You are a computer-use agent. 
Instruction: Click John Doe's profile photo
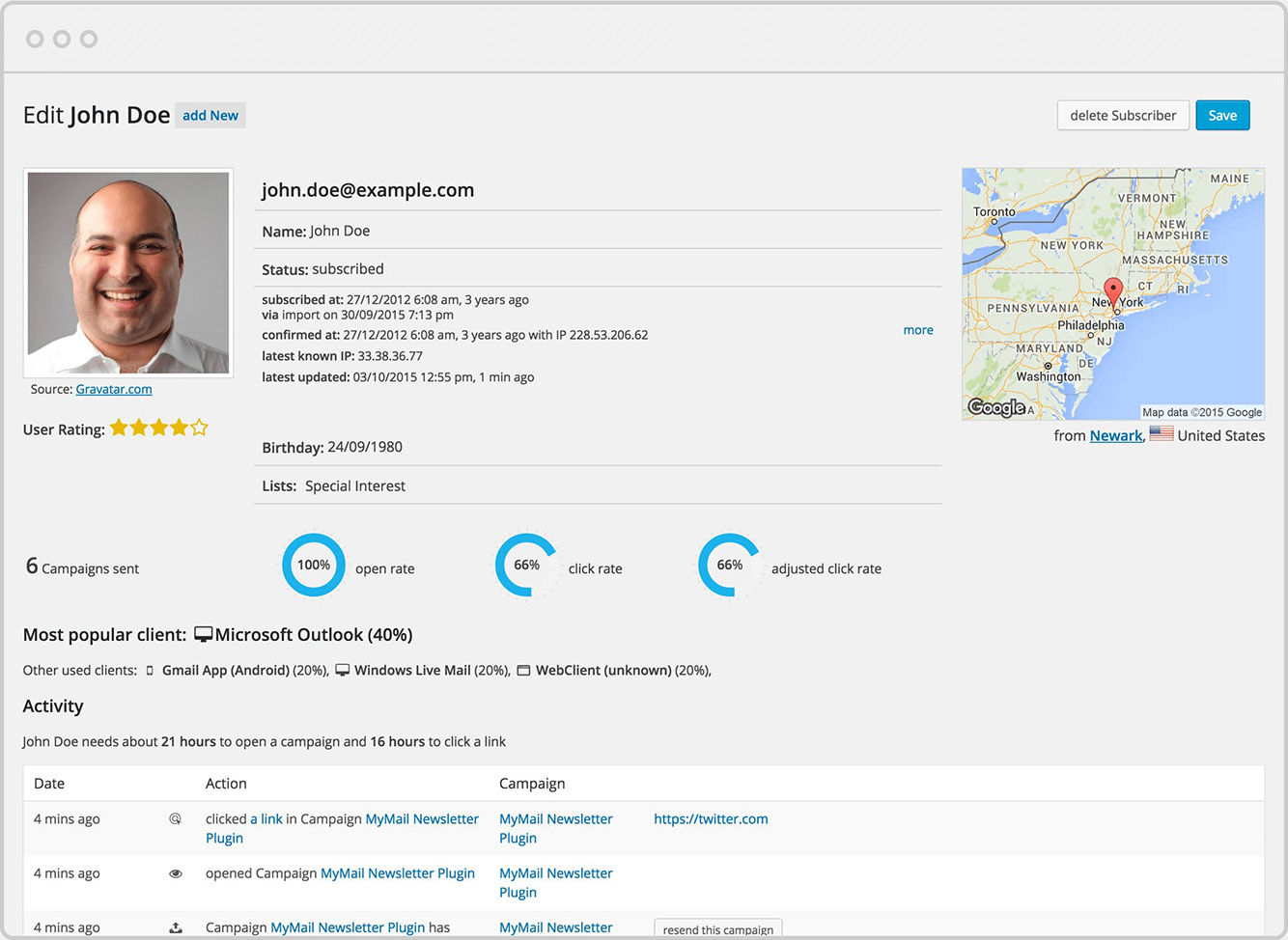point(127,271)
